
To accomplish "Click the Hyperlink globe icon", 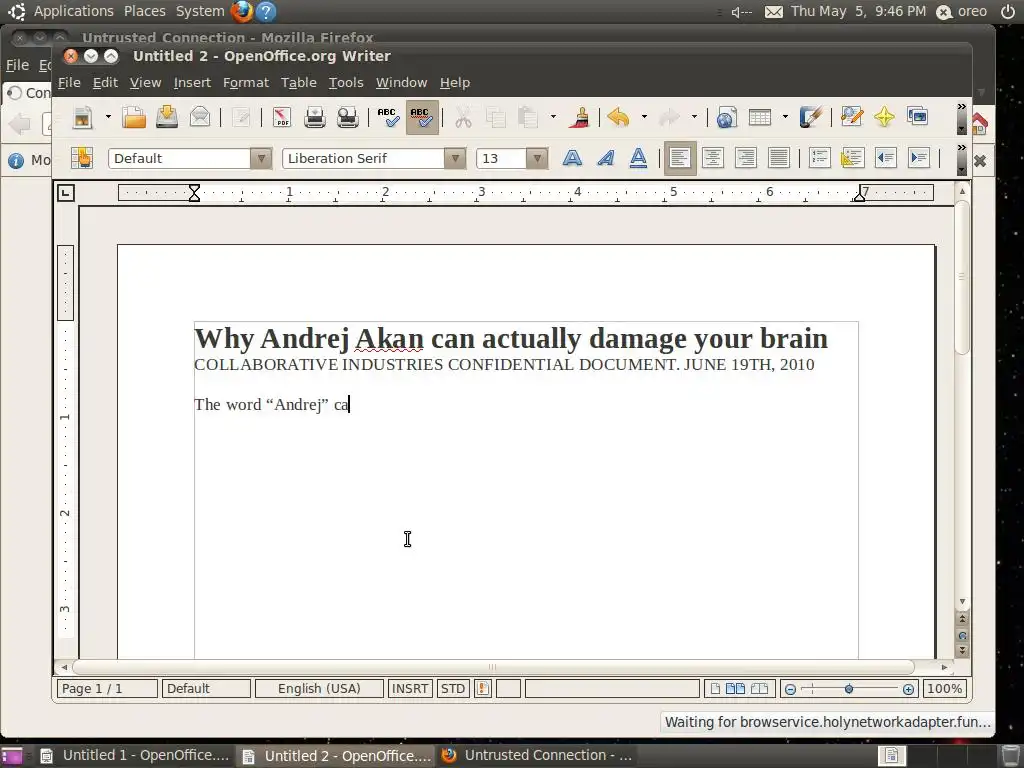I will tap(726, 118).
